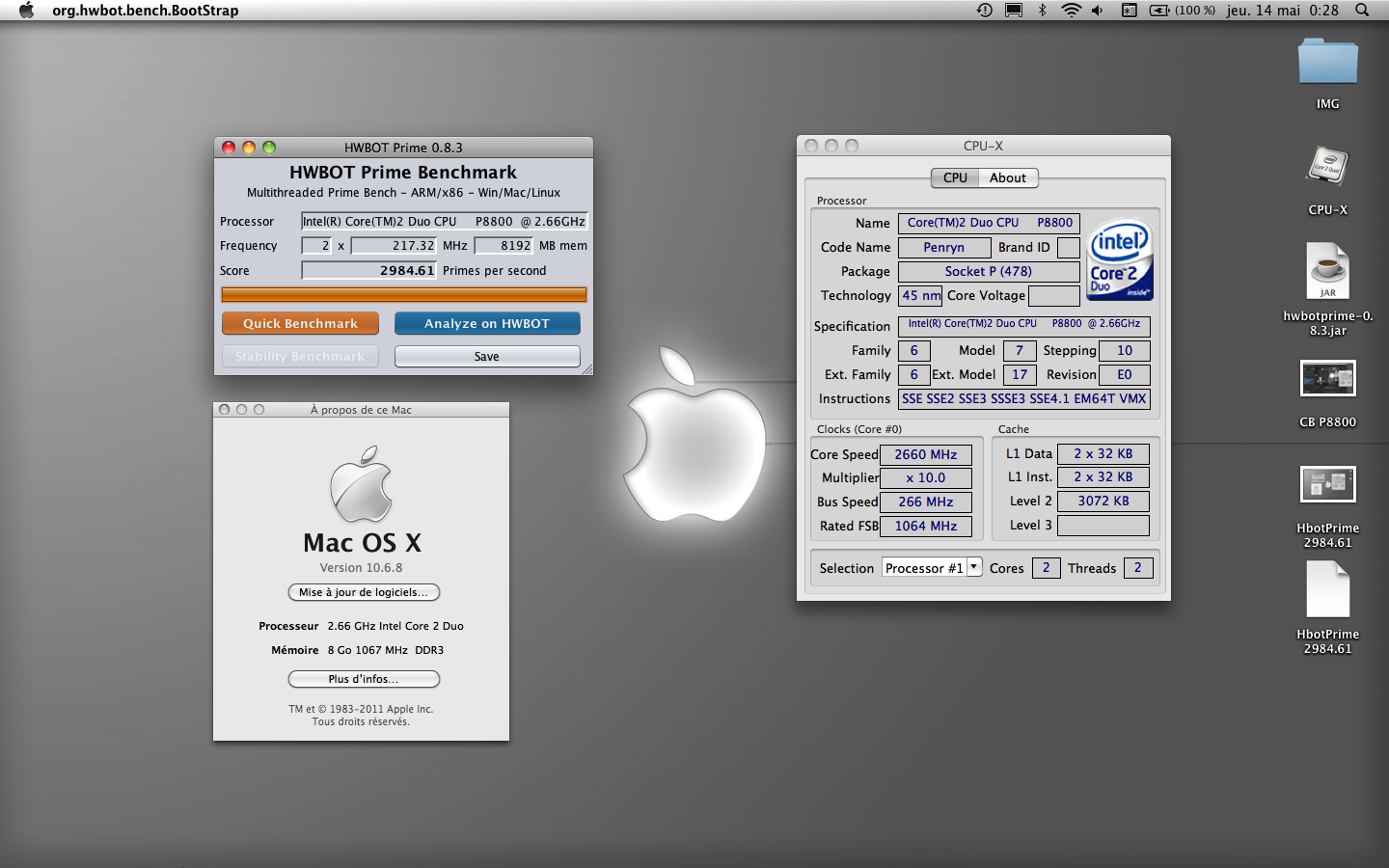Click the Core Speed 2660 MHz field

point(925,454)
